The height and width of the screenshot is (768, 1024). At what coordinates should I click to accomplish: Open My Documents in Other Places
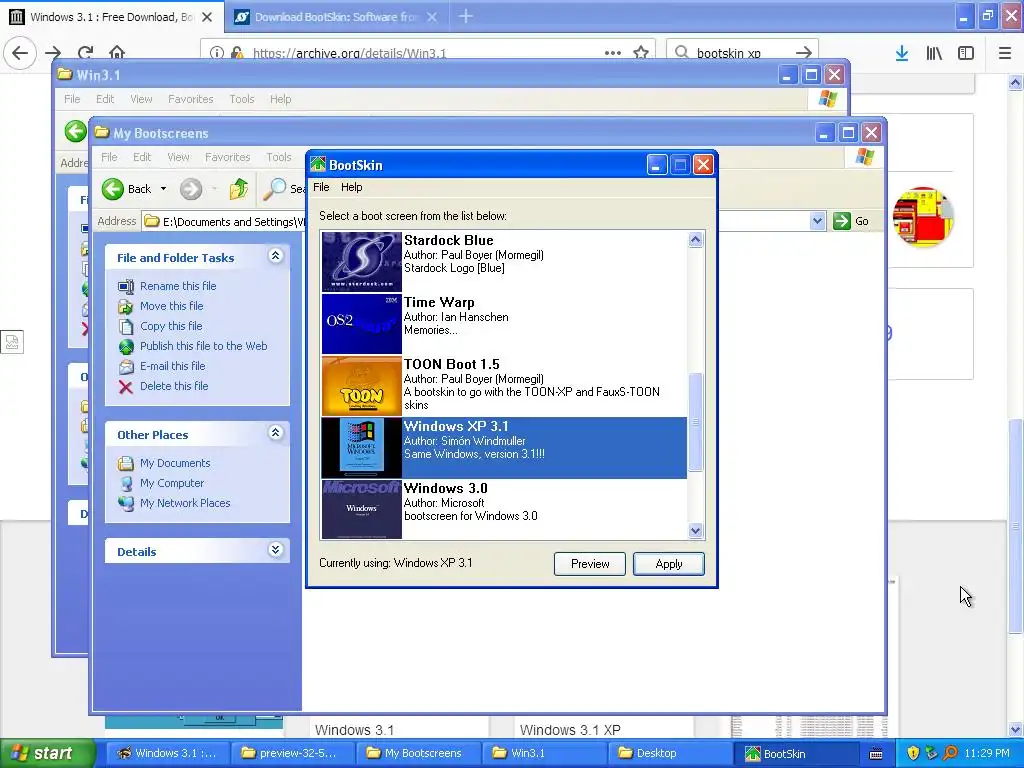(175, 463)
